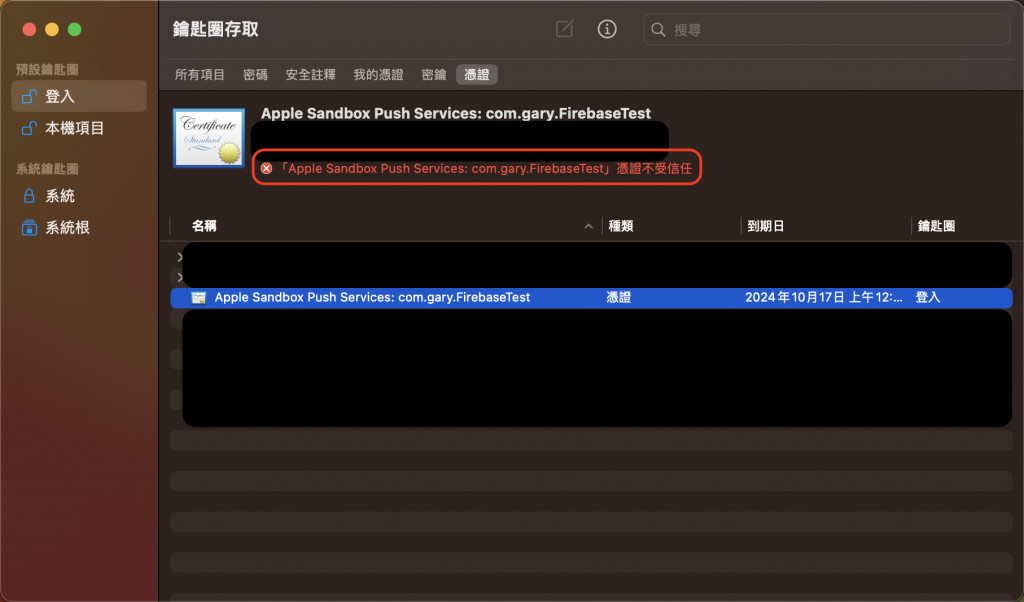
Task: Toggle sort direction arrow in 名稱 column
Action: [x=588, y=226]
